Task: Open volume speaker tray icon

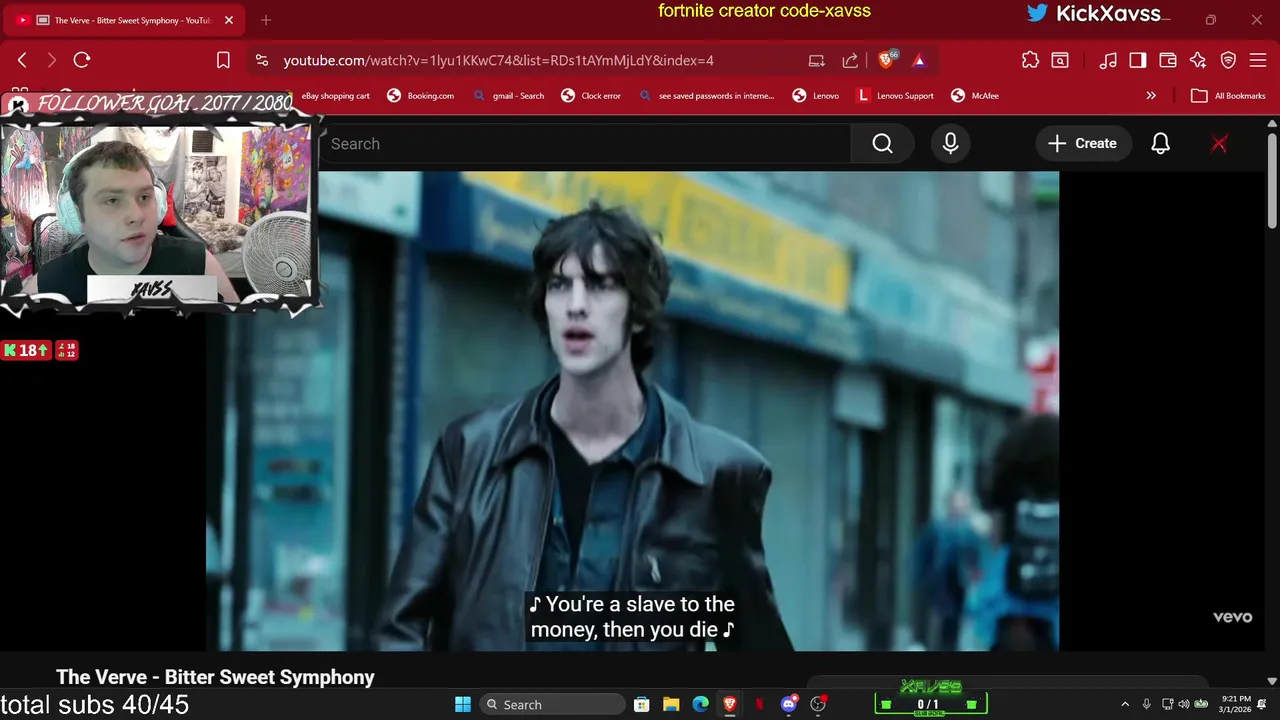Action: (x=1184, y=704)
